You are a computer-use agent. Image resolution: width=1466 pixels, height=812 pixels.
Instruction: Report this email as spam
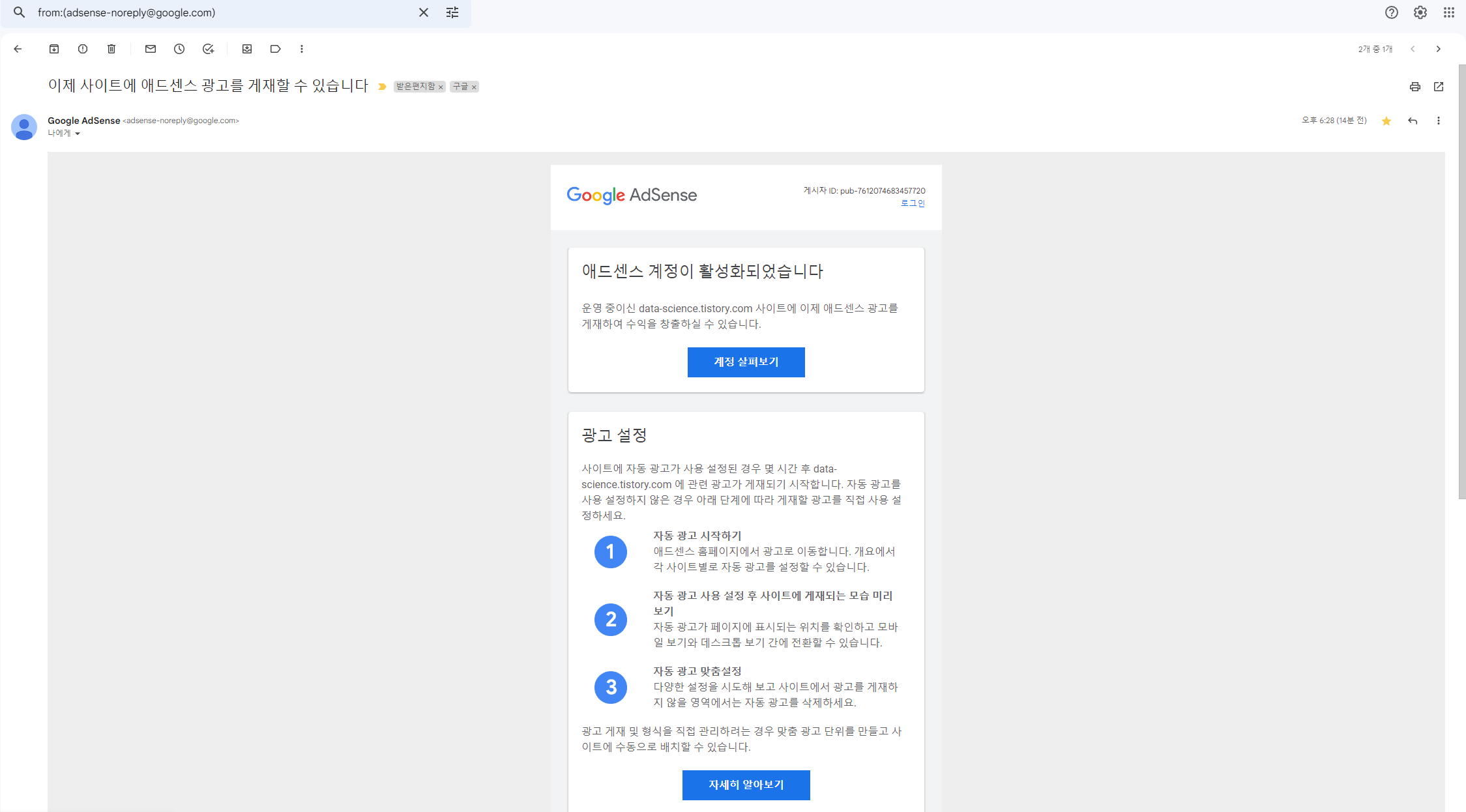coord(83,49)
